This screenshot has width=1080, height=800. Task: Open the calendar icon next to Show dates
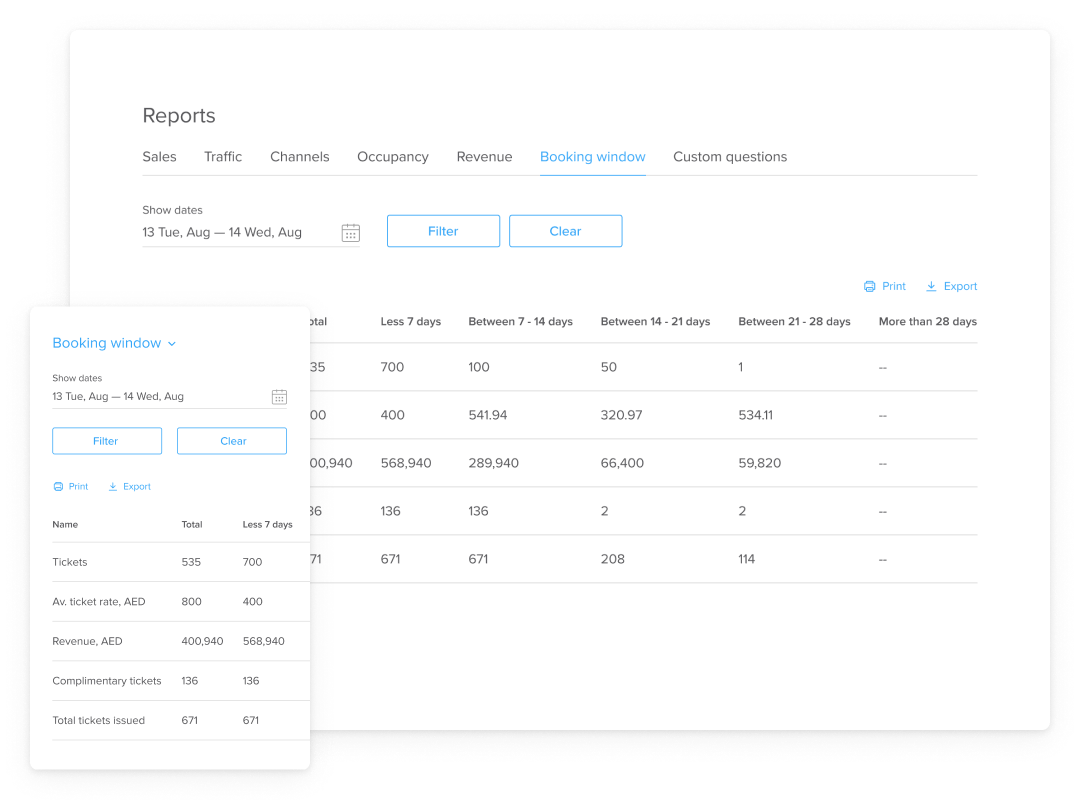[x=350, y=232]
